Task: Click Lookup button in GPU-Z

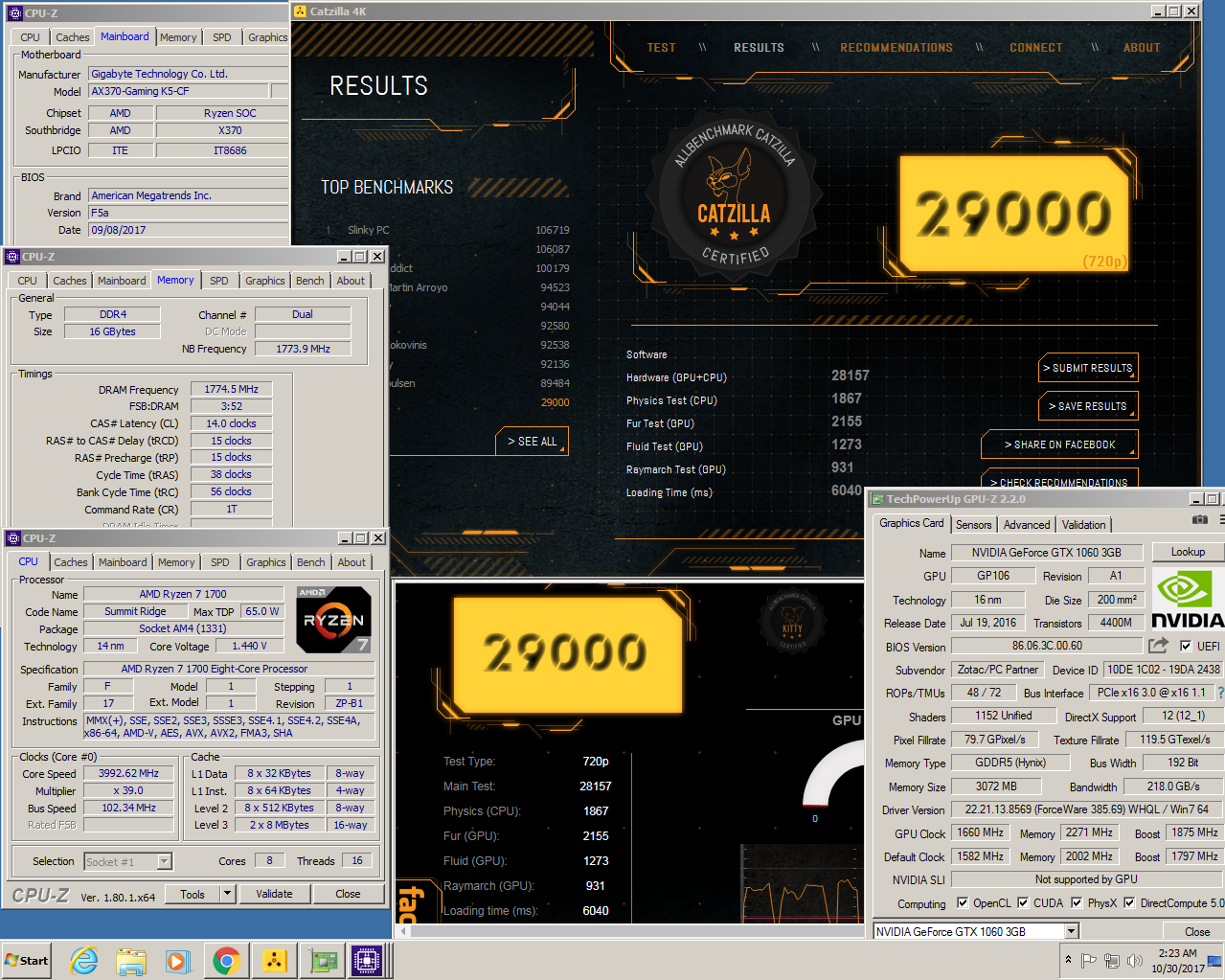Action: click(1187, 552)
